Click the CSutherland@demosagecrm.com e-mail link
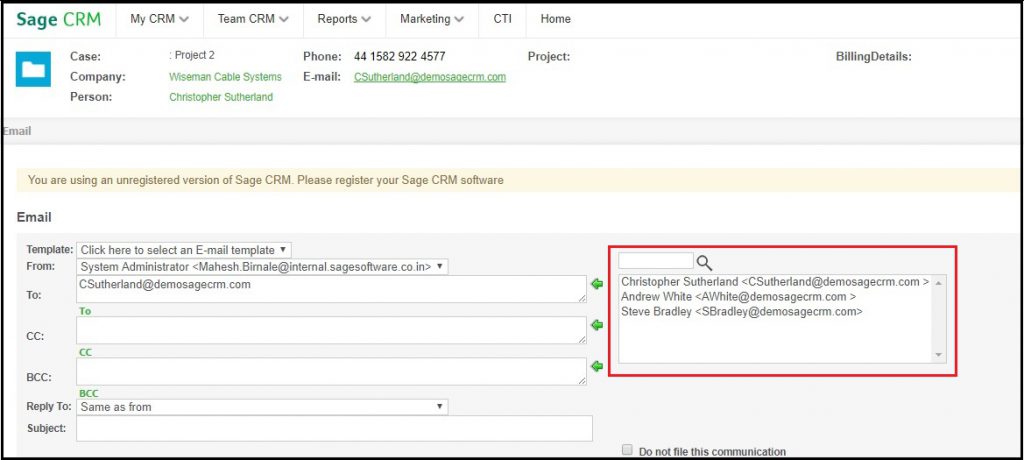The width and height of the screenshot is (1024, 460). click(x=430, y=77)
